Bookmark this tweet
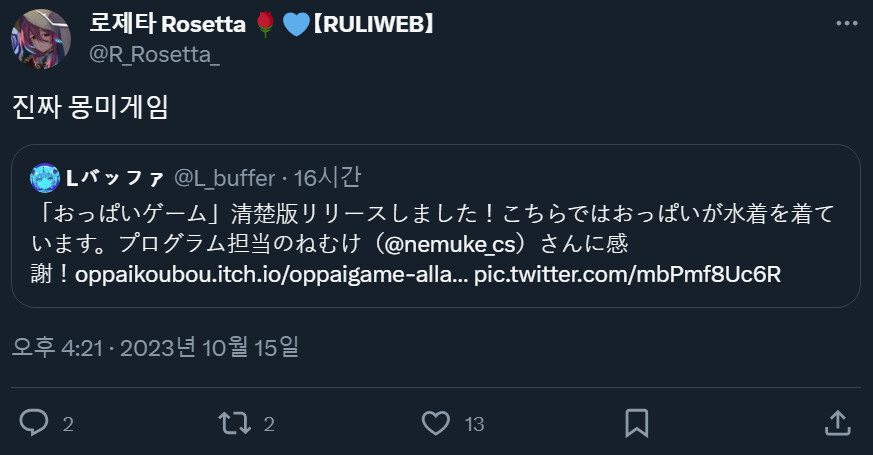 (x=636, y=423)
